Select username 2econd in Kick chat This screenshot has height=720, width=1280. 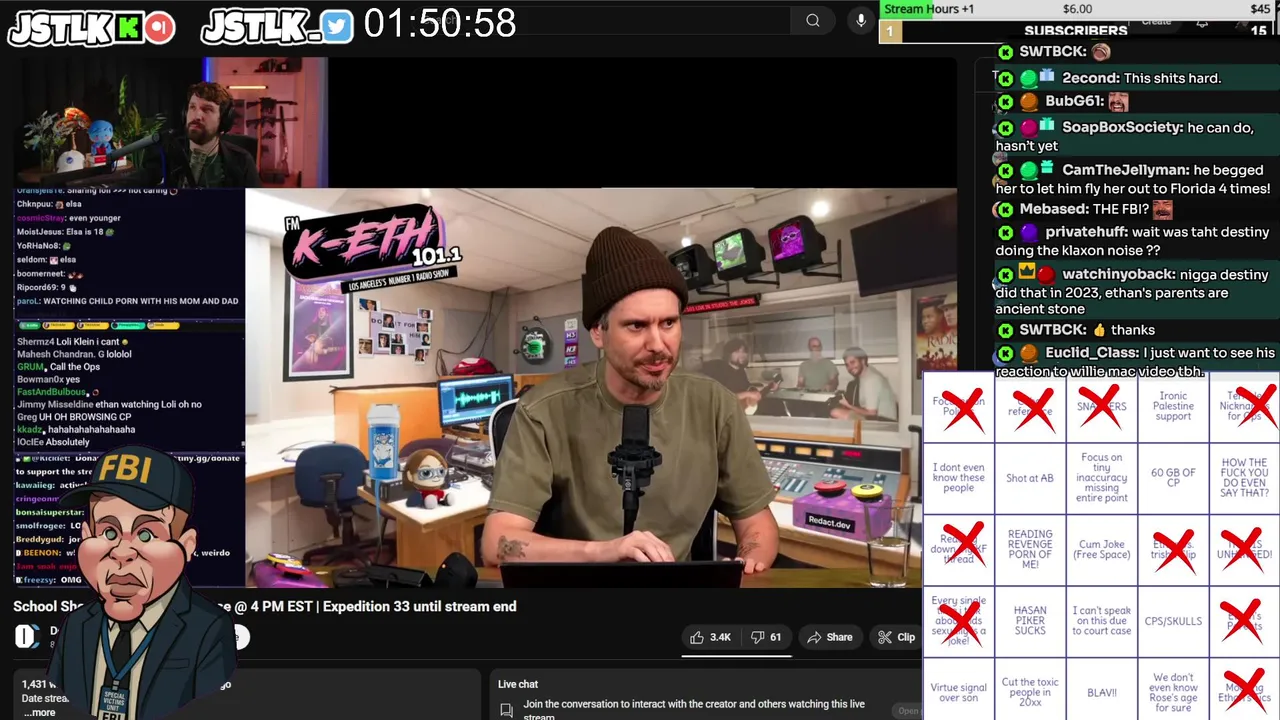pyautogui.click(x=1089, y=78)
